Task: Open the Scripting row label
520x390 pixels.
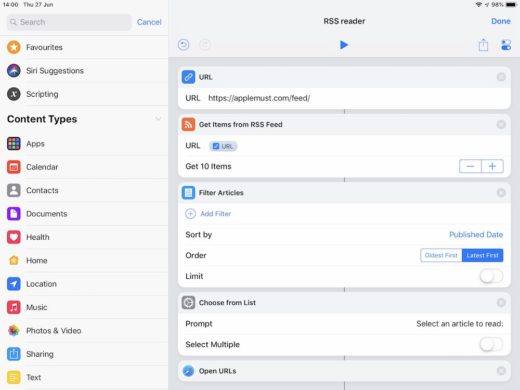Action: click(42, 94)
